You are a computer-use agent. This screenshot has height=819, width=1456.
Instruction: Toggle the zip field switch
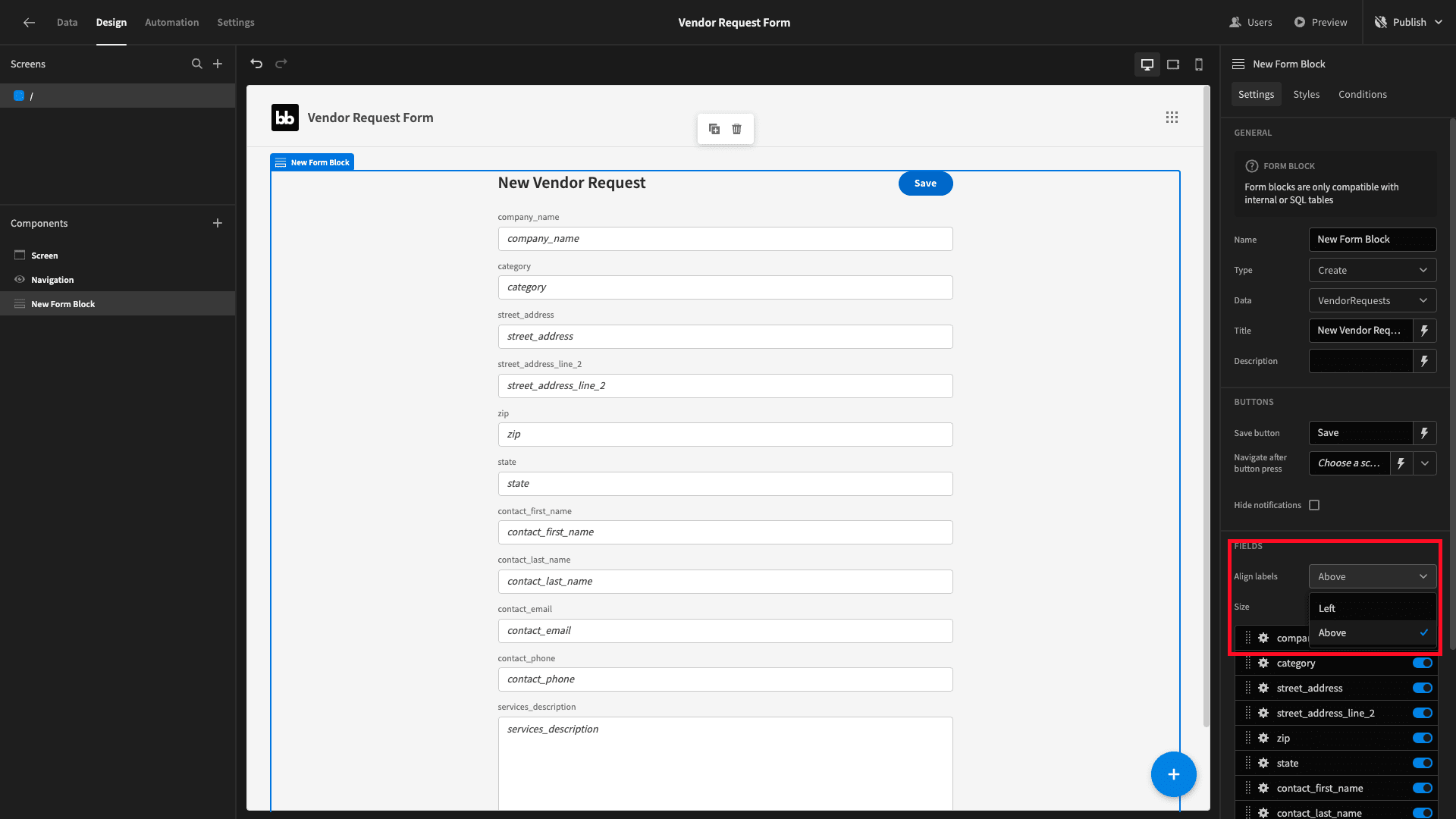[x=1422, y=738]
